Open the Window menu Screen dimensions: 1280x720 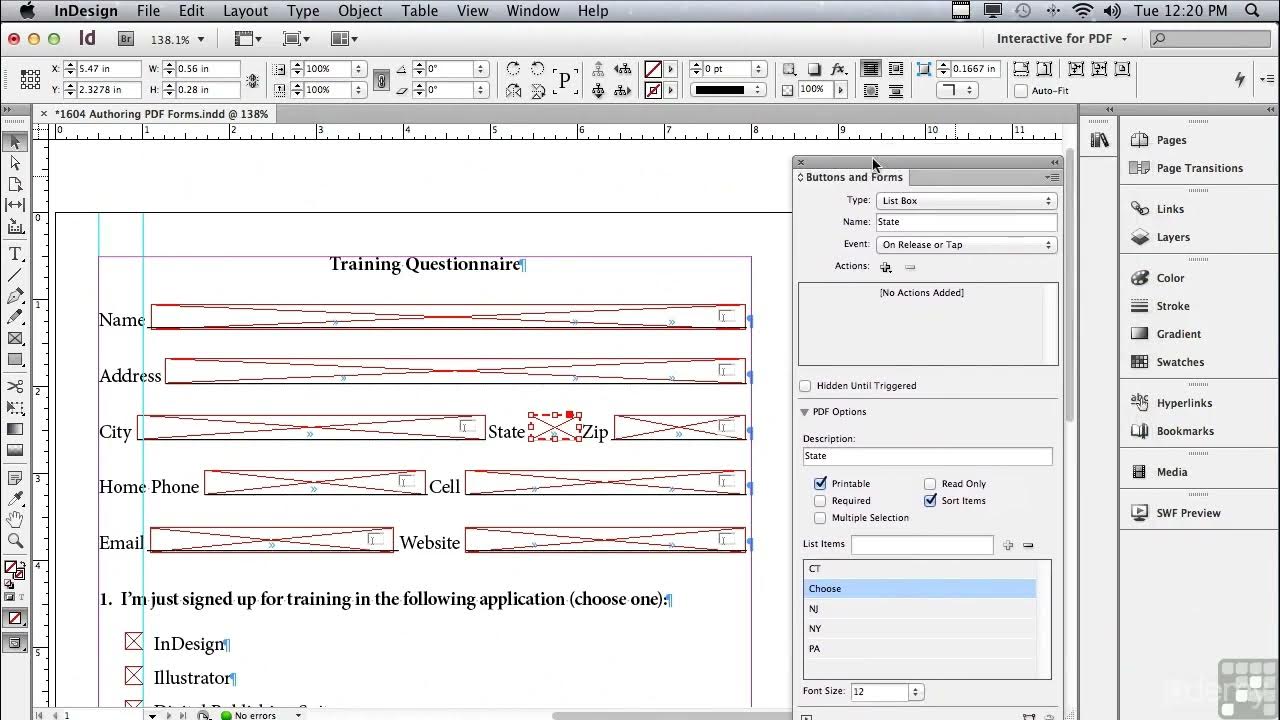[533, 11]
